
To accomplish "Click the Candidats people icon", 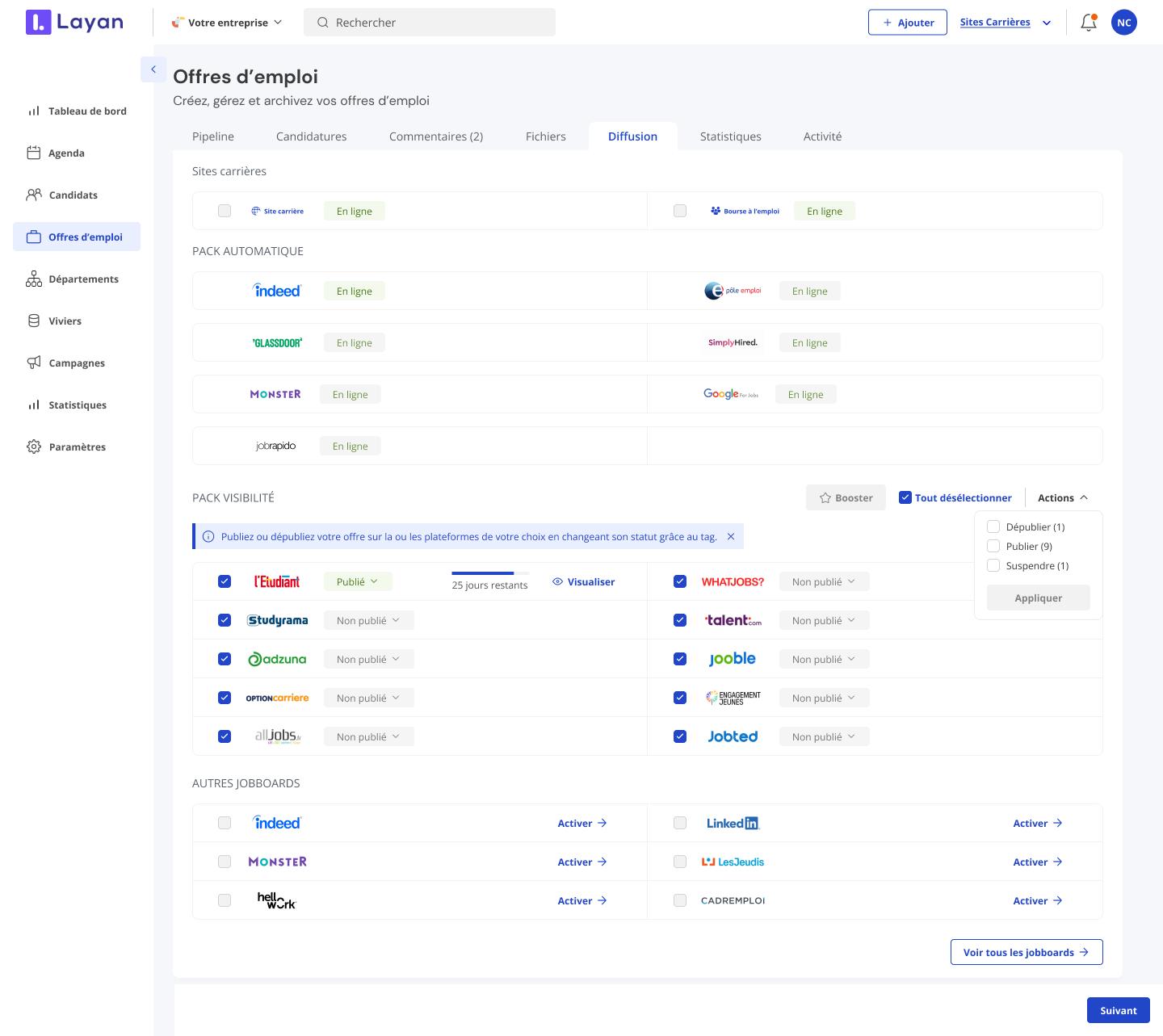I will click(34, 195).
